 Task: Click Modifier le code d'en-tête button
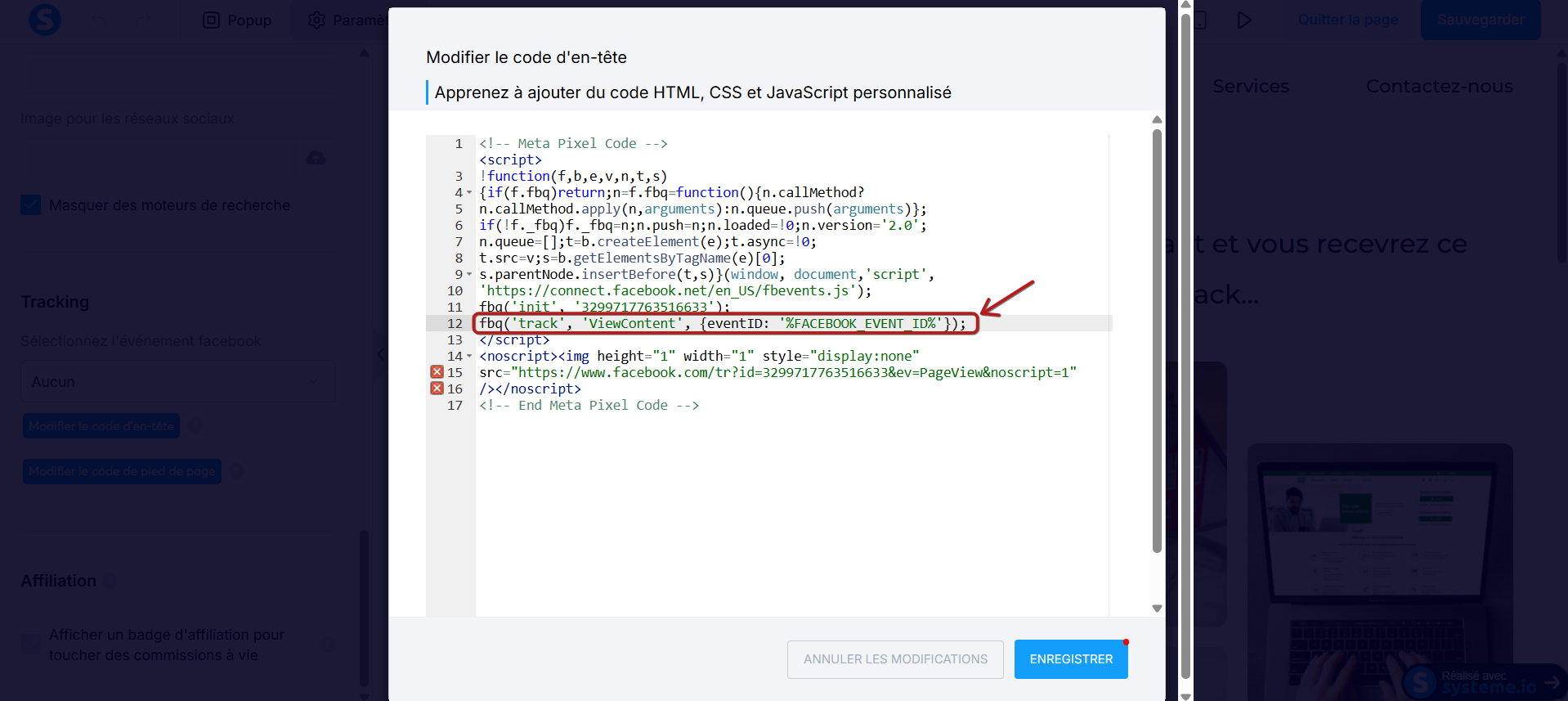coord(101,426)
